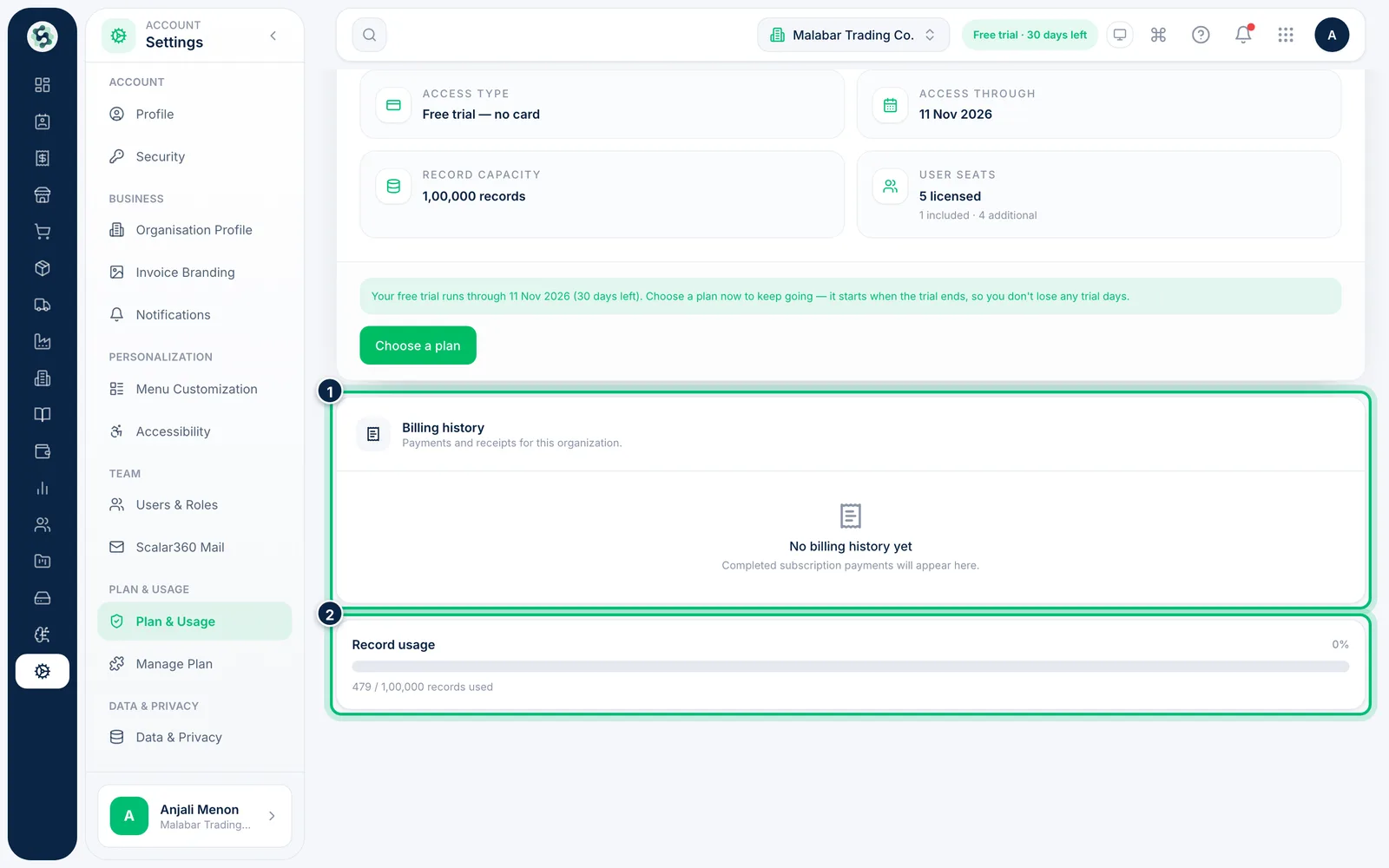
Task: Click the 0% usage value
Action: pos(1340,645)
